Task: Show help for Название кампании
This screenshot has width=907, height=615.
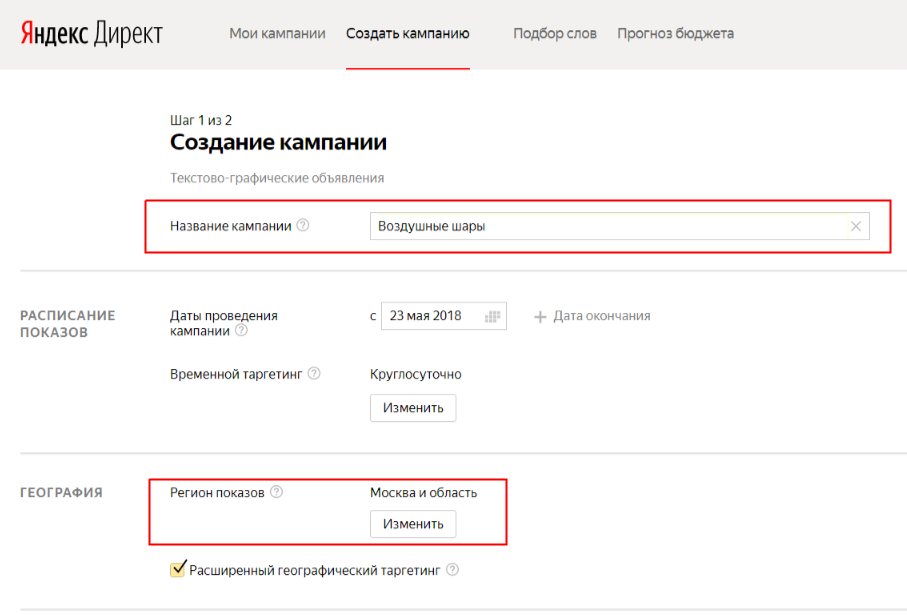Action: (x=303, y=226)
